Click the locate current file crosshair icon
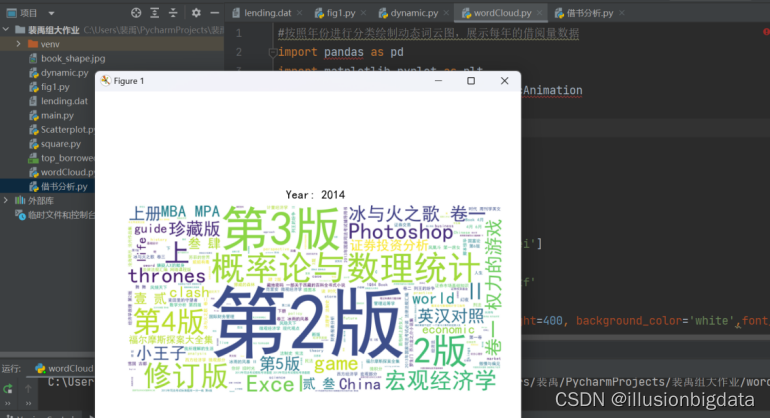The height and width of the screenshot is (420, 770). tap(136, 13)
